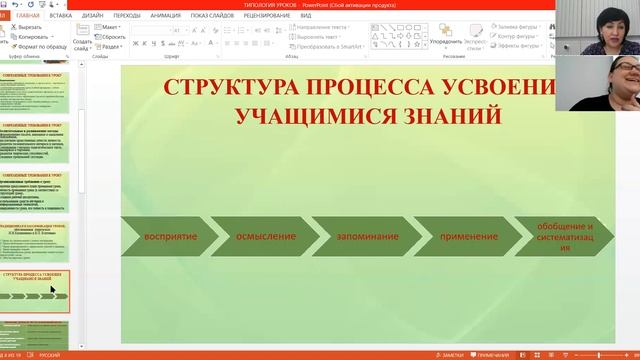Image resolution: width=640 pixels, height=360 pixels.
Task: Click the font name combo box
Action: point(151,31)
